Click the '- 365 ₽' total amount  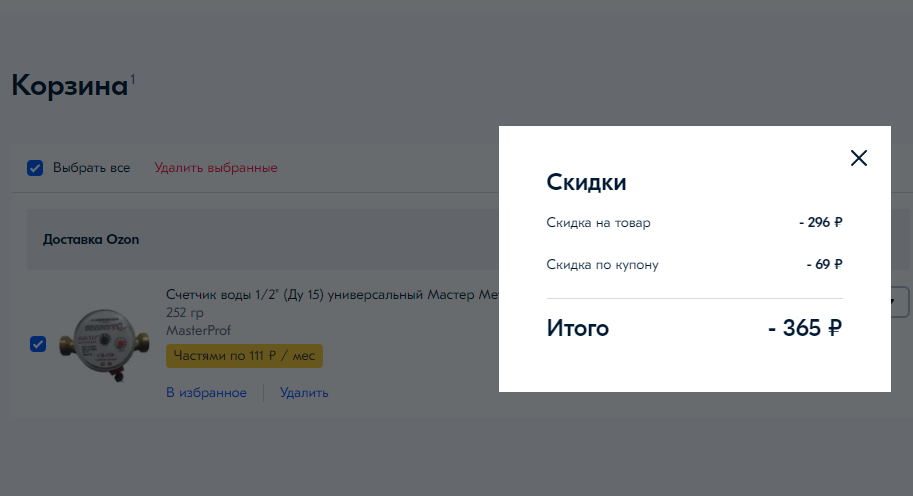(805, 328)
